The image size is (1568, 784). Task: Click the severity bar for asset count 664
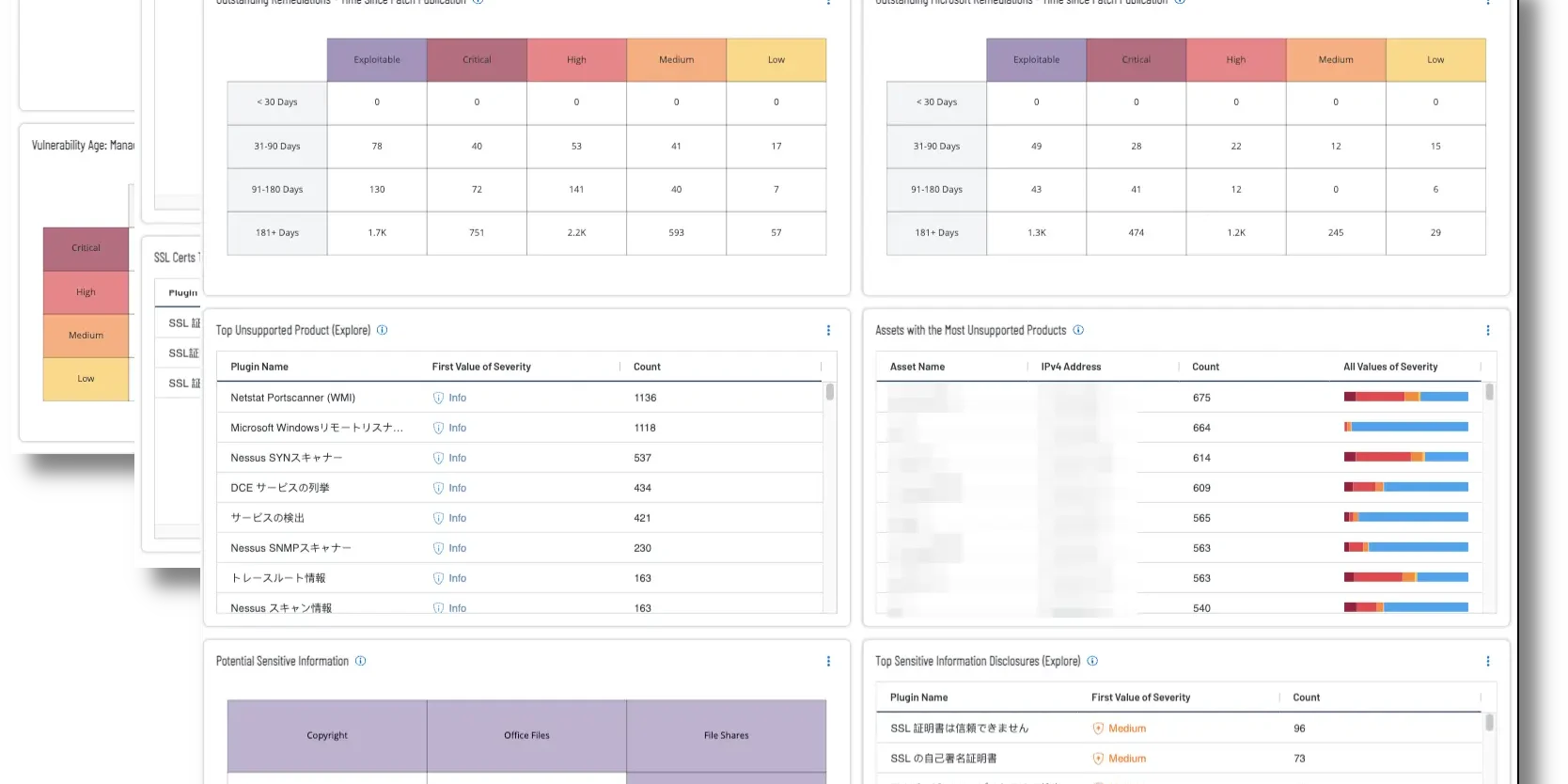tap(1405, 427)
